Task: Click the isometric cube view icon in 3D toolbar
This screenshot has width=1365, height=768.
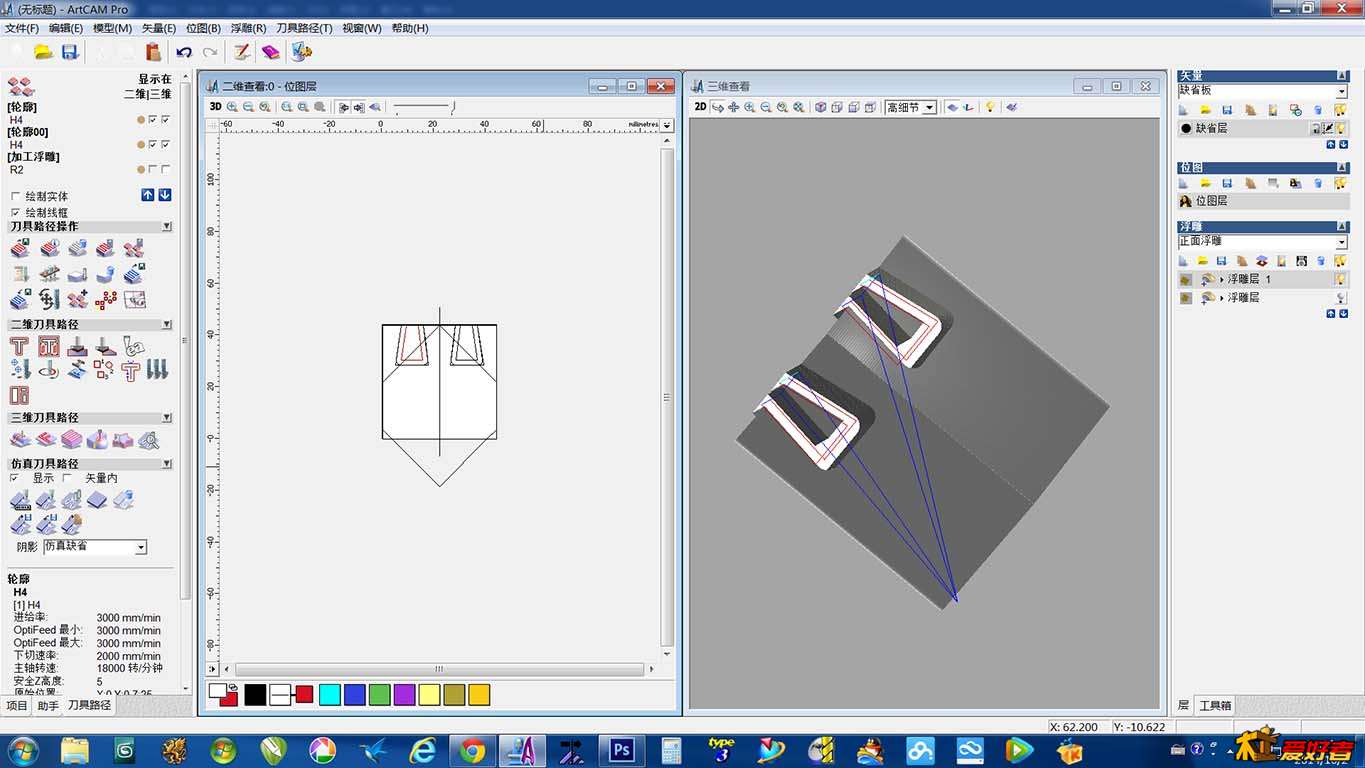Action: [x=821, y=107]
